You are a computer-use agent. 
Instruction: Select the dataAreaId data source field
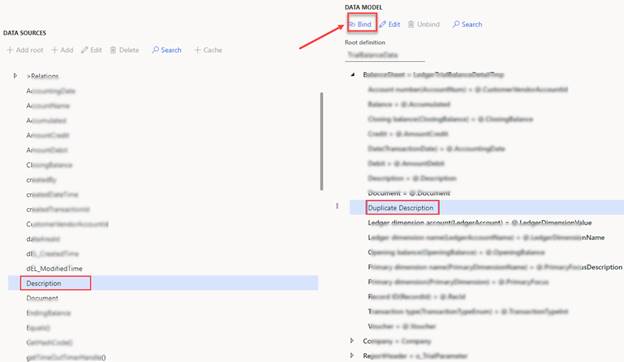(43, 239)
